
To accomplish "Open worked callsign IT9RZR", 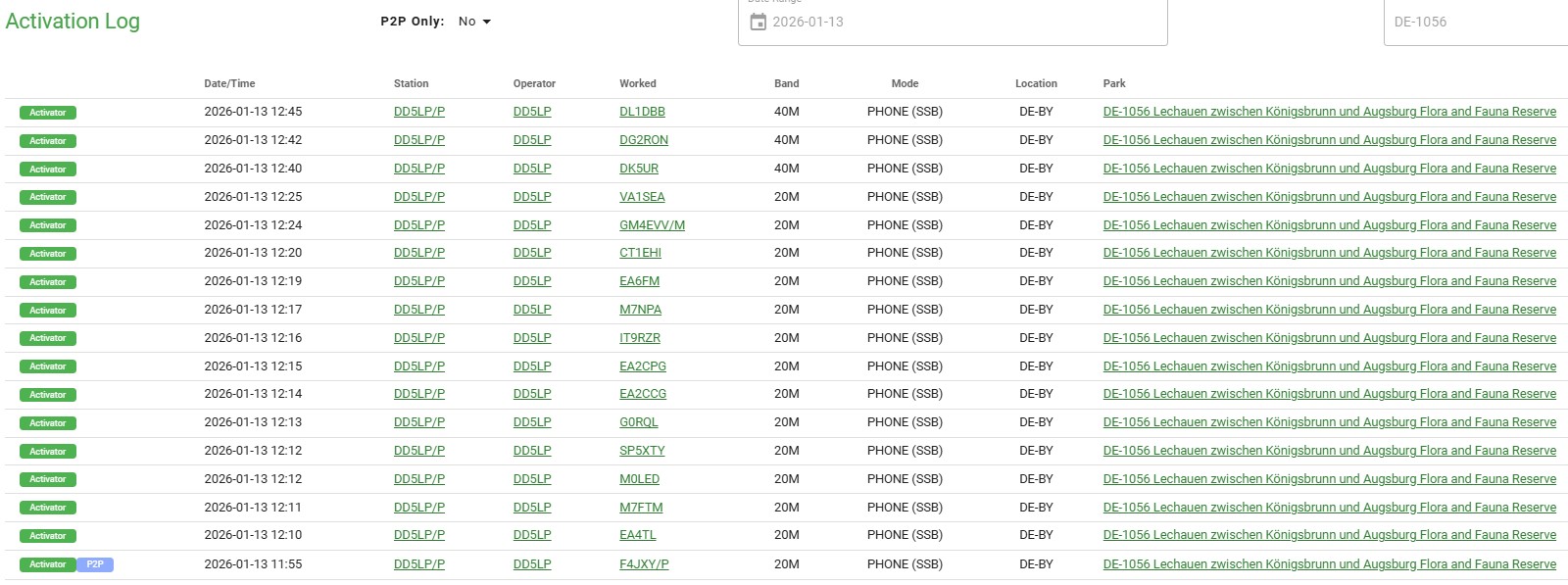I will (x=640, y=338).
